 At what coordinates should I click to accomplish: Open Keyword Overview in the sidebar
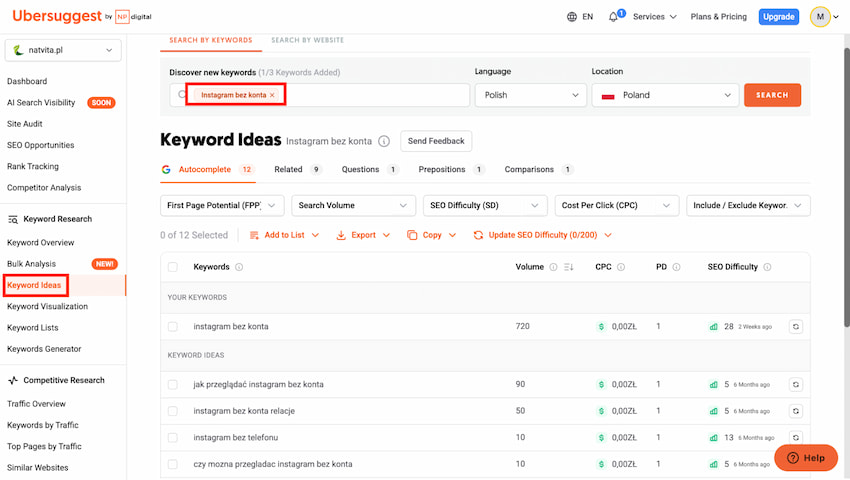coord(41,242)
